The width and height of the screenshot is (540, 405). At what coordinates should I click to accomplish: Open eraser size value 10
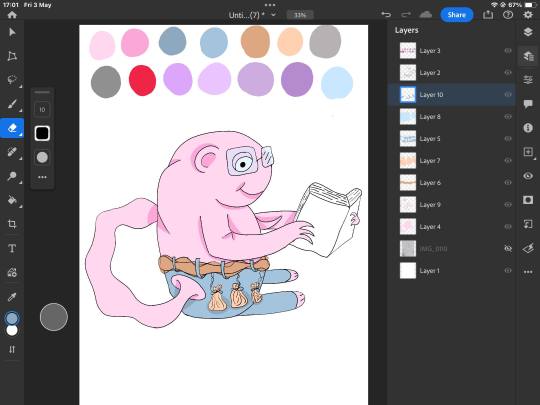click(x=42, y=110)
